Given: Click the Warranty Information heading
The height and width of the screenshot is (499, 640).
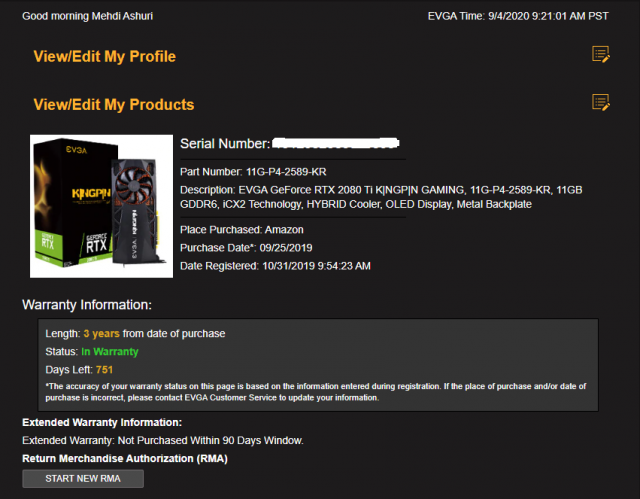Looking at the screenshot, I should click(87, 305).
